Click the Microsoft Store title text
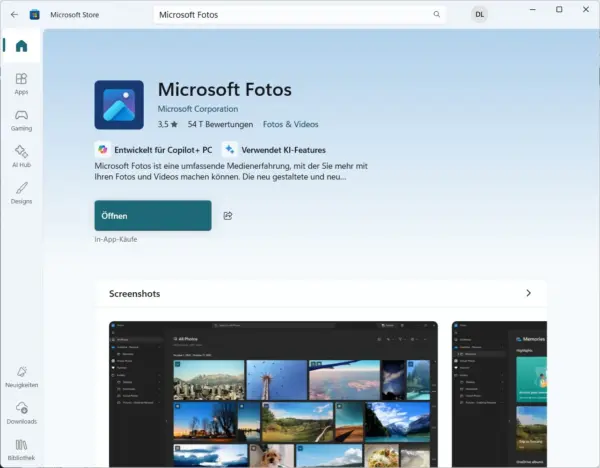 point(75,15)
